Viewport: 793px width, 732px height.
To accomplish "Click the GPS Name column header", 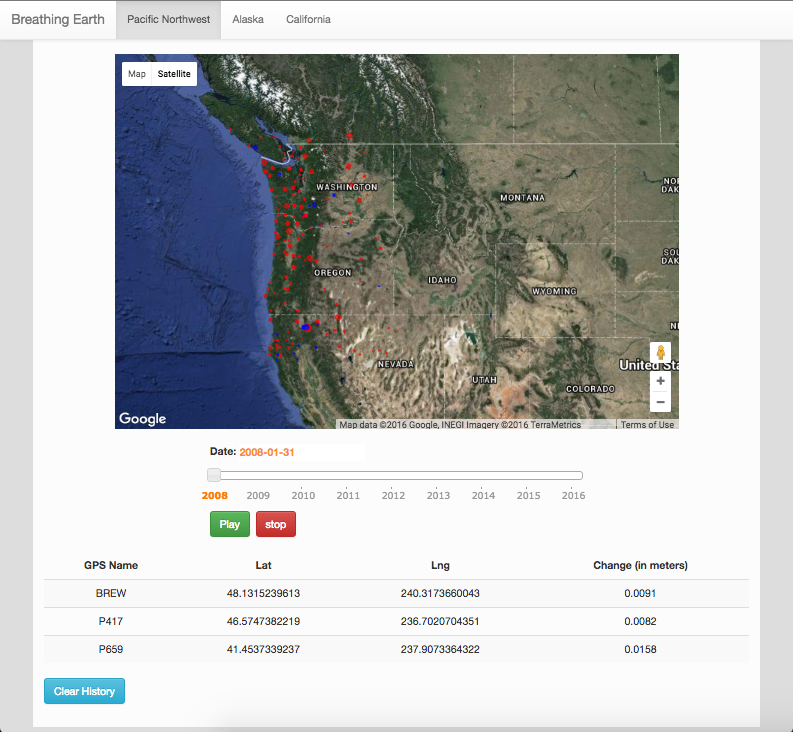I will pyautogui.click(x=111, y=565).
